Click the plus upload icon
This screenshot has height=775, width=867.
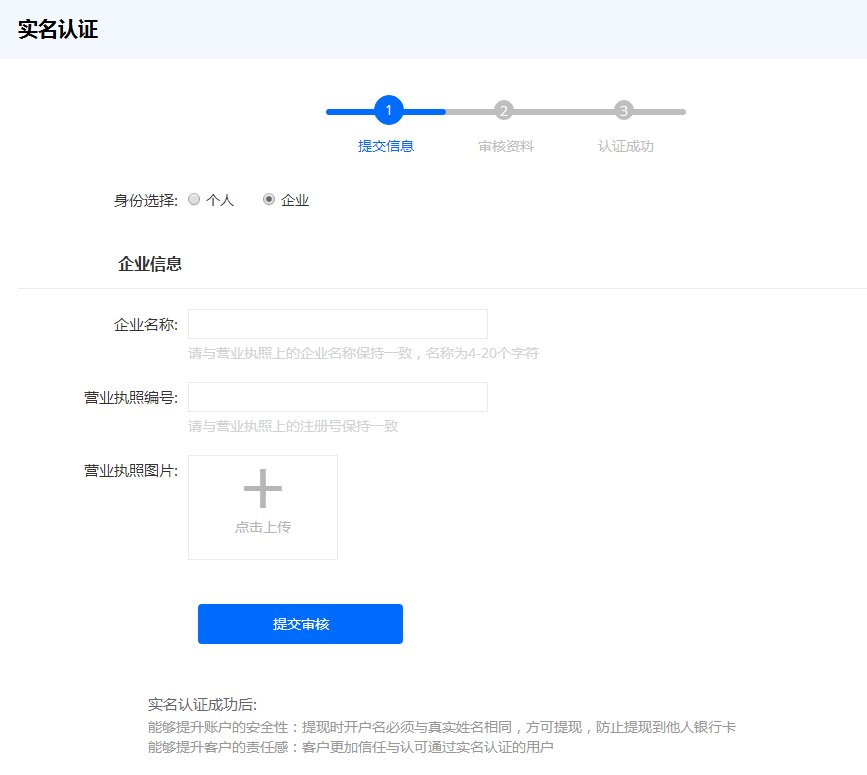point(262,490)
